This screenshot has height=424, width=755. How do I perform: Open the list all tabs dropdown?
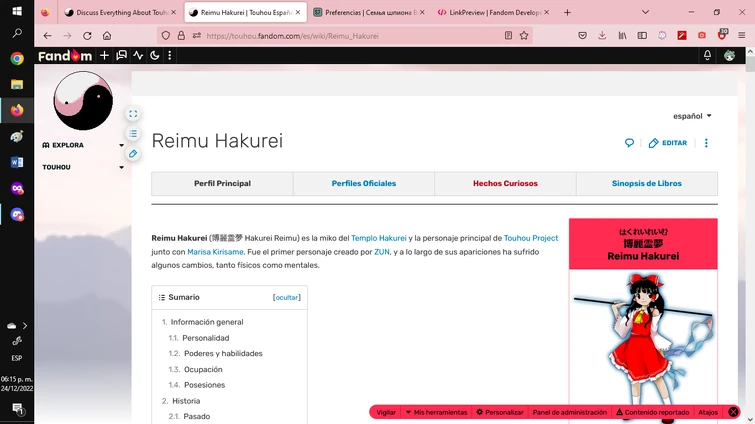point(645,13)
